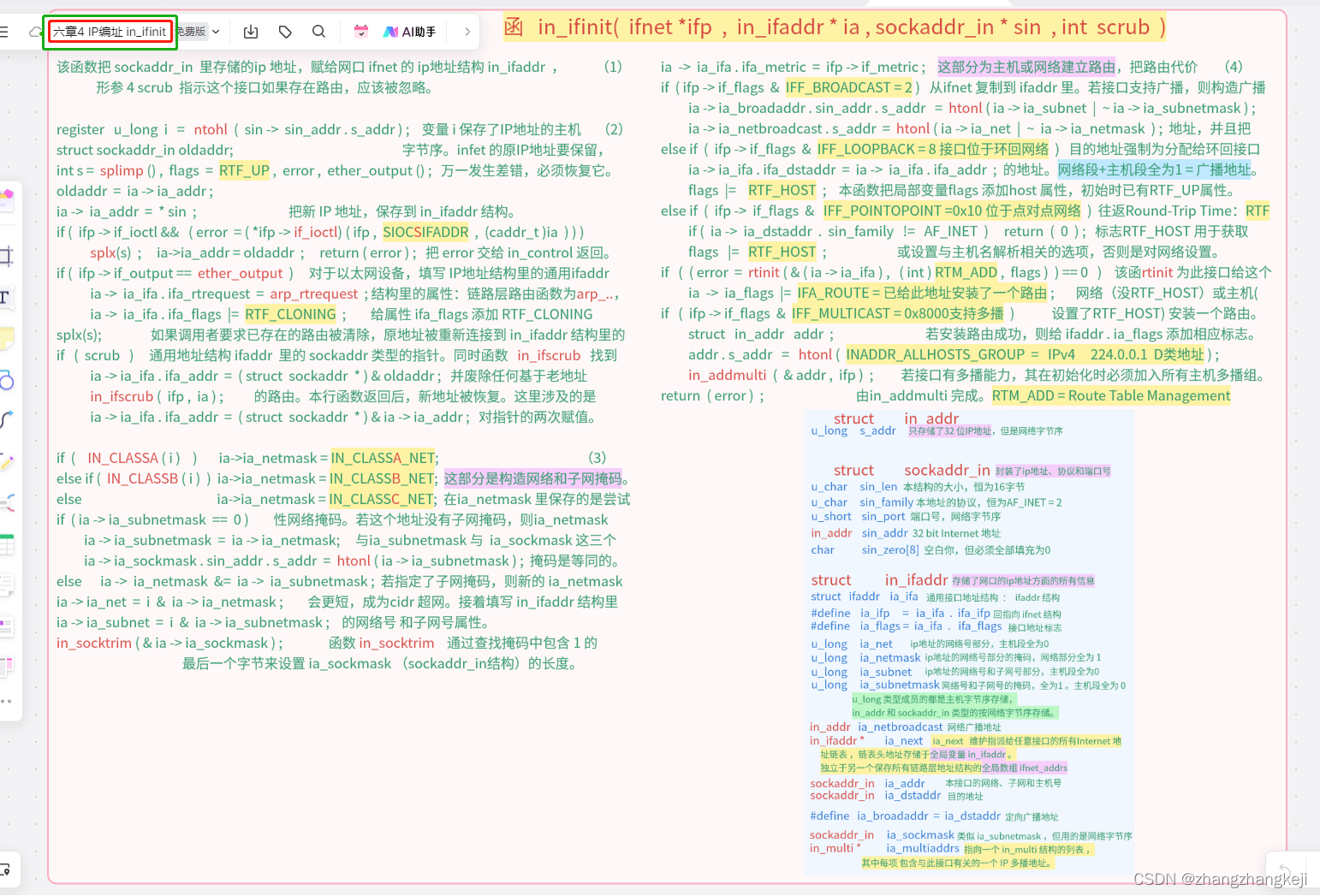Select the red arp_rtrequest text

(x=314, y=294)
